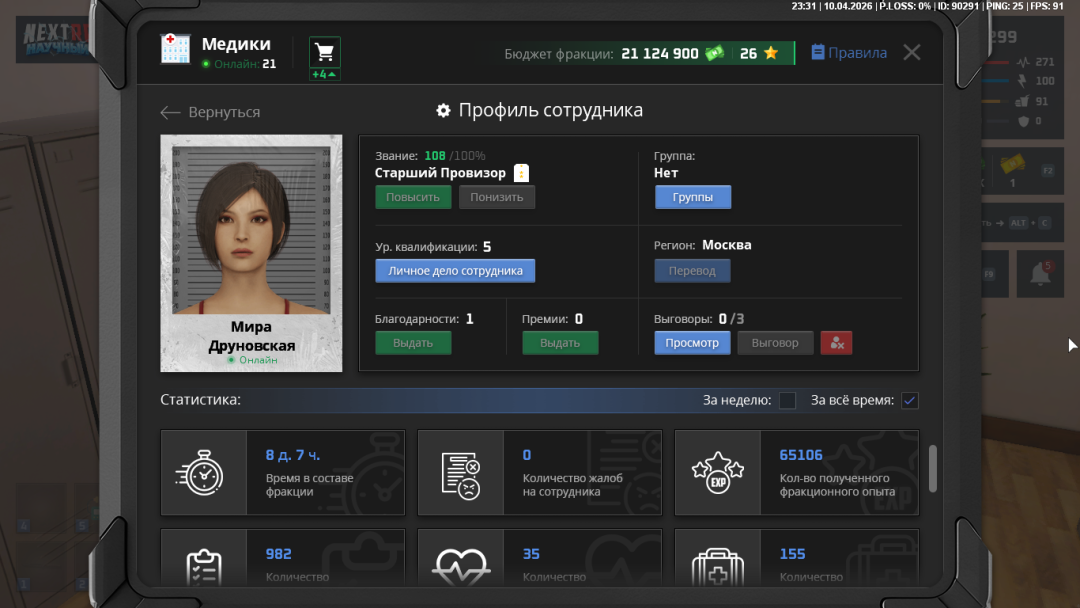The height and width of the screenshot is (608, 1080).
Task: Click the red health bar in the HUD
Action: click(995, 62)
